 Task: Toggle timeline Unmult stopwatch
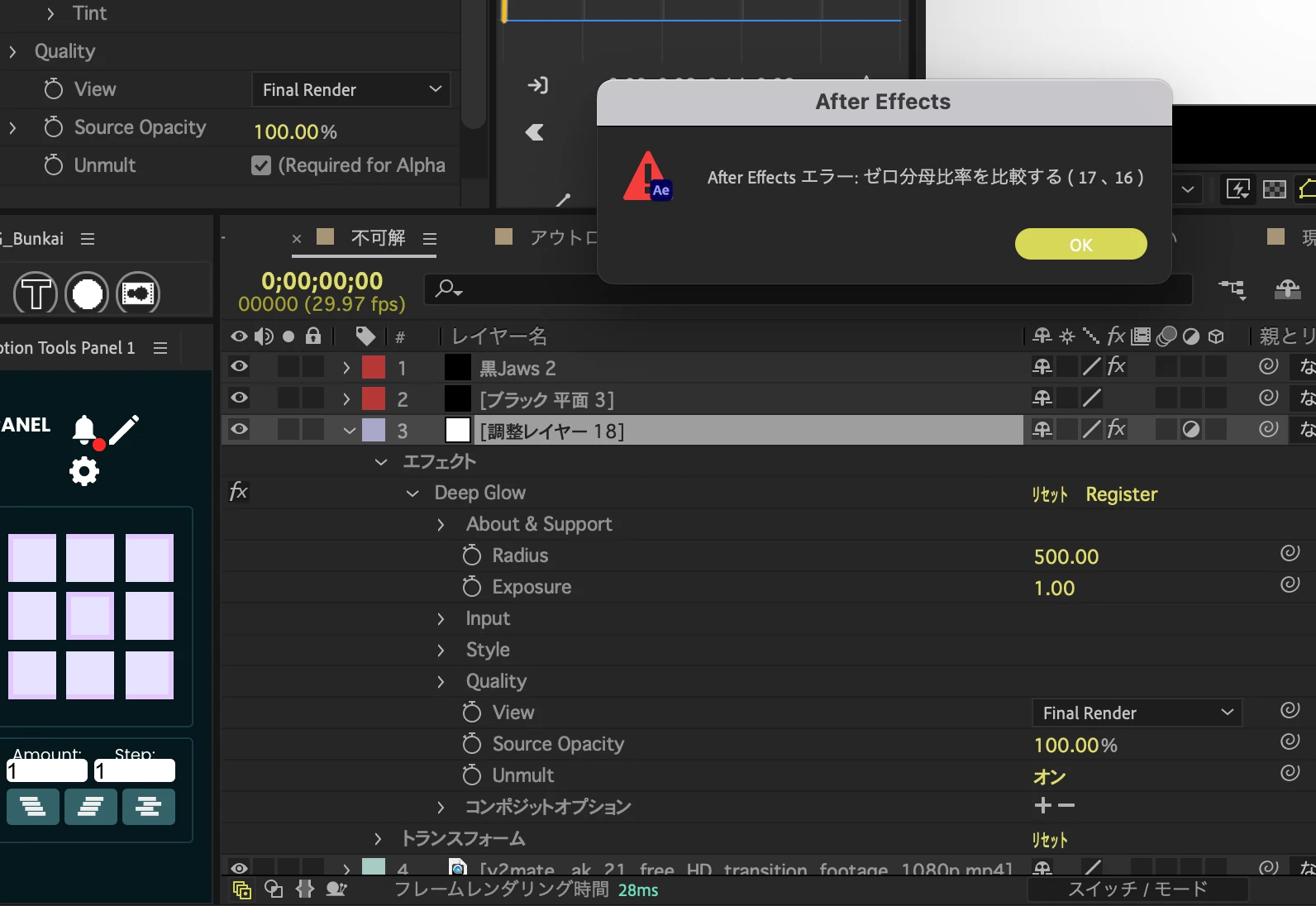(x=472, y=775)
